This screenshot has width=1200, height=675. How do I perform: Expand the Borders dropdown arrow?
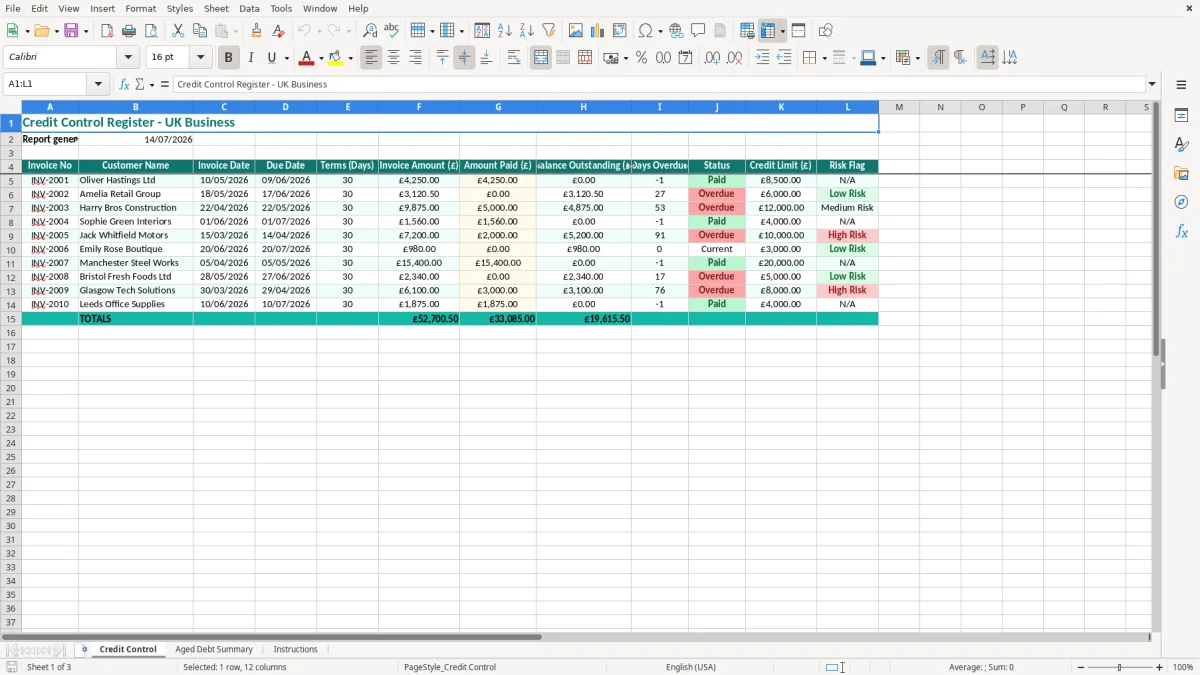824,58
